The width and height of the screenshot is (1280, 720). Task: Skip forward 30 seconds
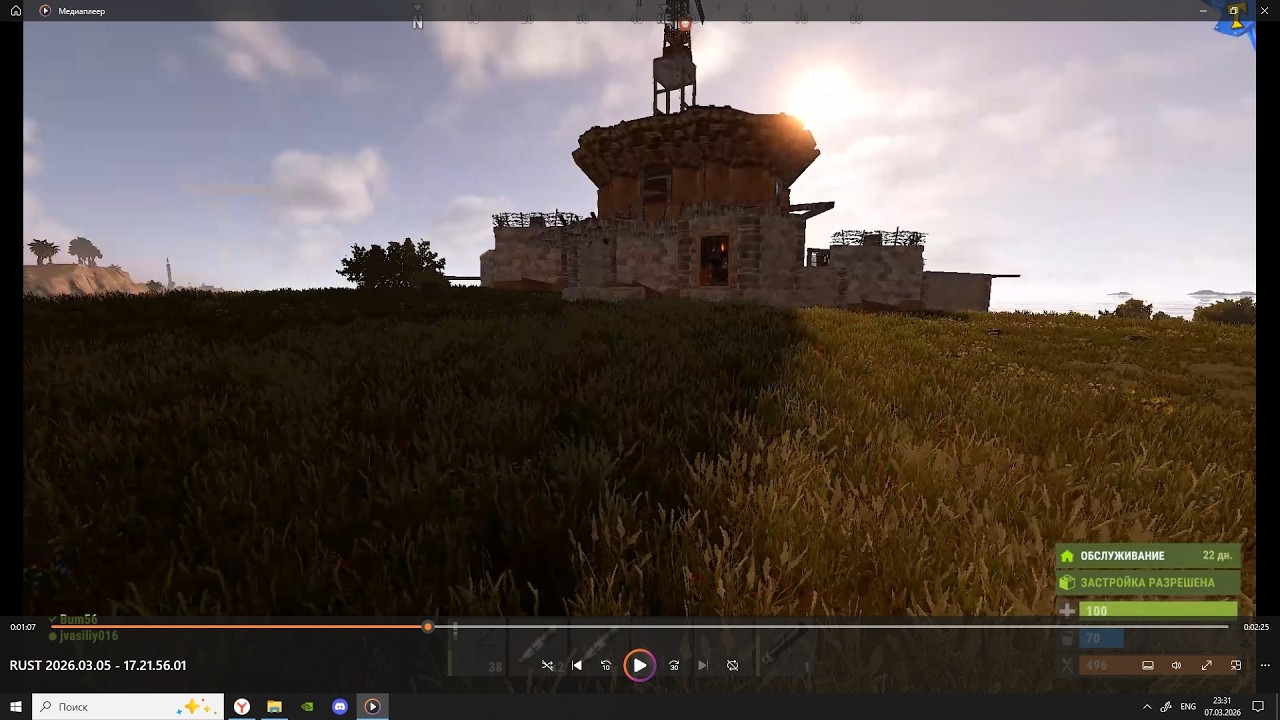[x=674, y=665]
